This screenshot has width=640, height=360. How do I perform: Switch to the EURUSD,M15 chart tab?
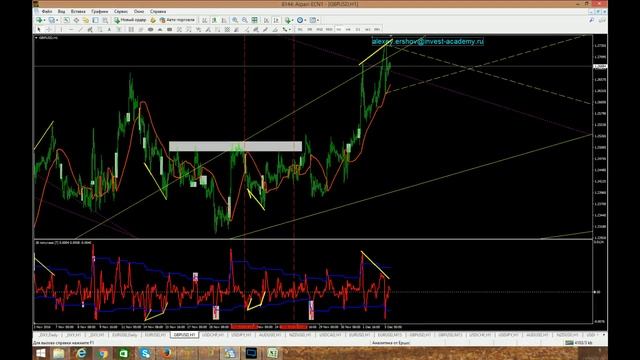click(x=389, y=335)
